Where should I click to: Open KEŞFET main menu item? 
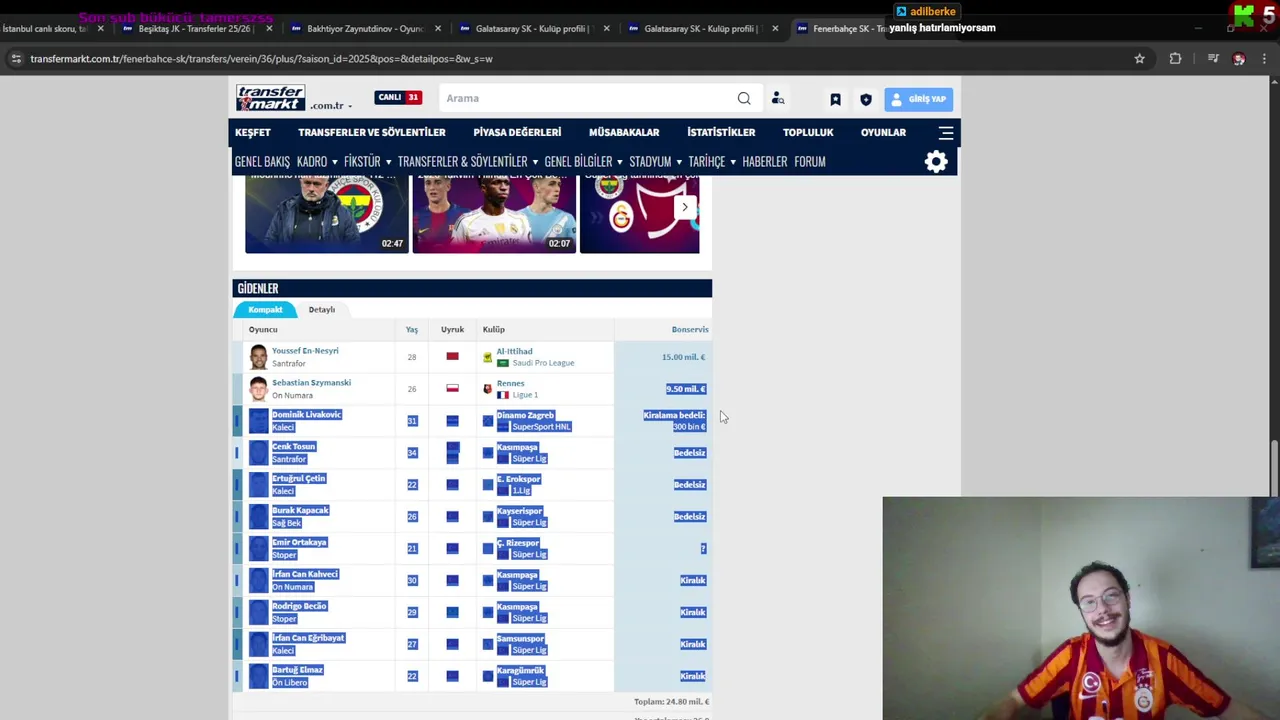pyautogui.click(x=253, y=132)
